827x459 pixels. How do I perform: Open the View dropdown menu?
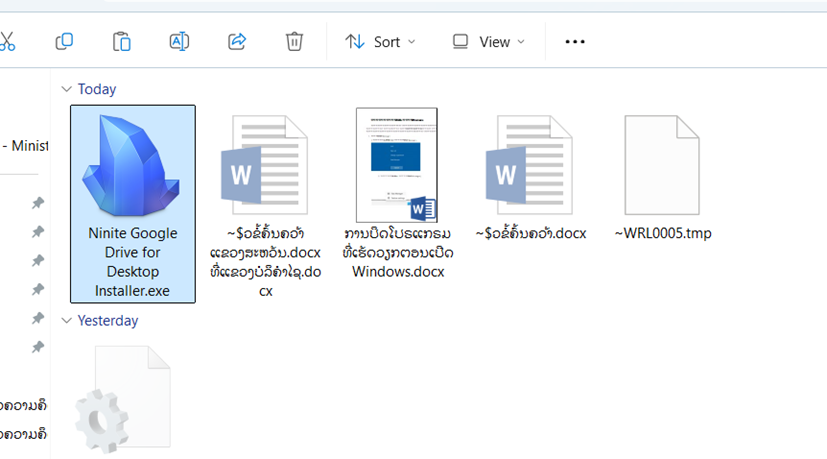point(488,42)
